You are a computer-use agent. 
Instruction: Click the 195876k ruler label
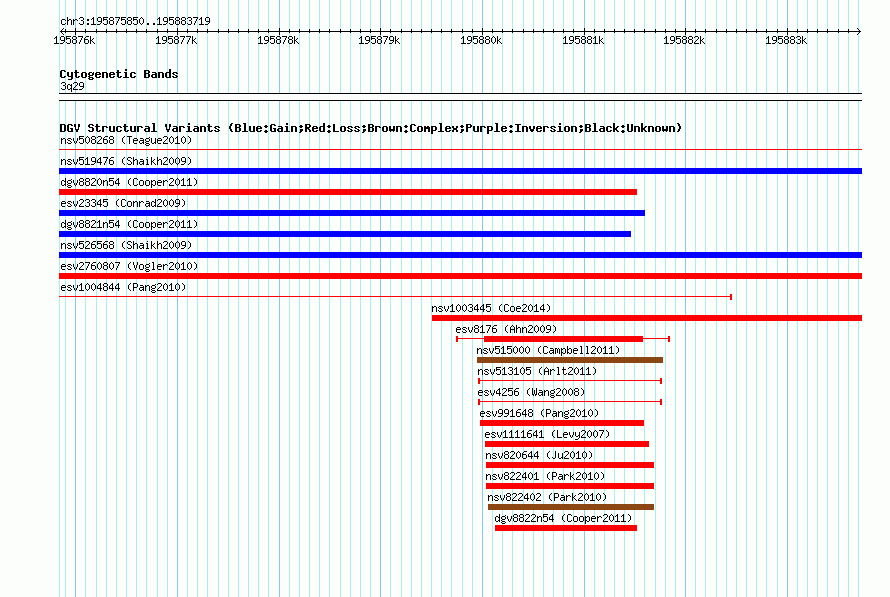[x=74, y=40]
